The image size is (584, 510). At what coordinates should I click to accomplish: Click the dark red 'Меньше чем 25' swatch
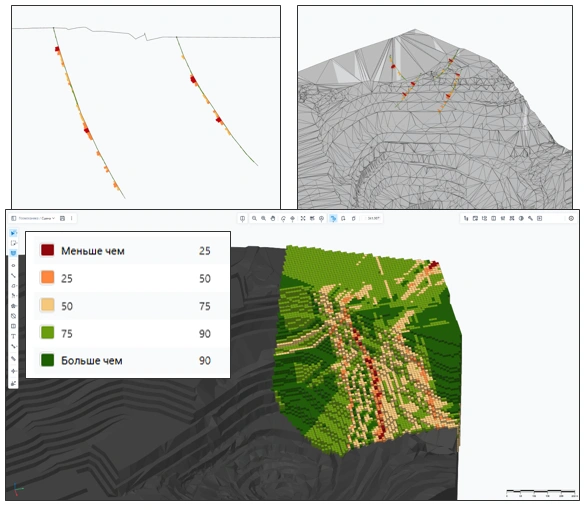coord(47,250)
